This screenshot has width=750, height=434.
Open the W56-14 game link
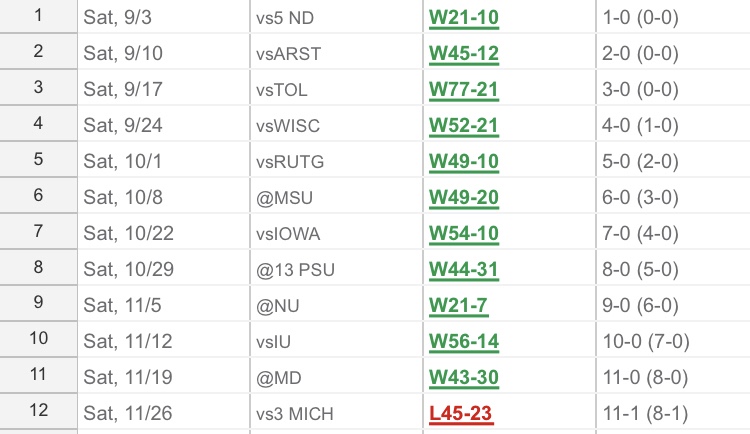tap(463, 340)
